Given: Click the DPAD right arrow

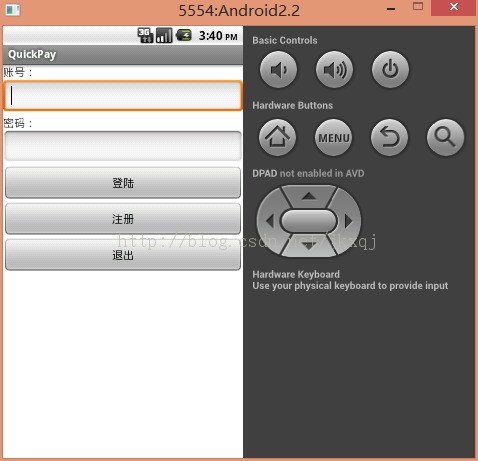Looking at the screenshot, I should coord(349,221).
